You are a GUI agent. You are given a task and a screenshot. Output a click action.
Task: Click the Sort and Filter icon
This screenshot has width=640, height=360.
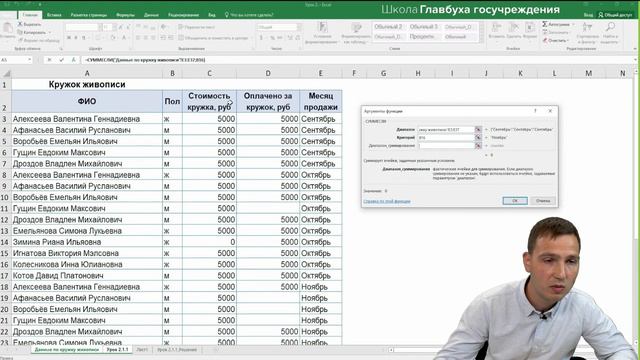click(587, 28)
